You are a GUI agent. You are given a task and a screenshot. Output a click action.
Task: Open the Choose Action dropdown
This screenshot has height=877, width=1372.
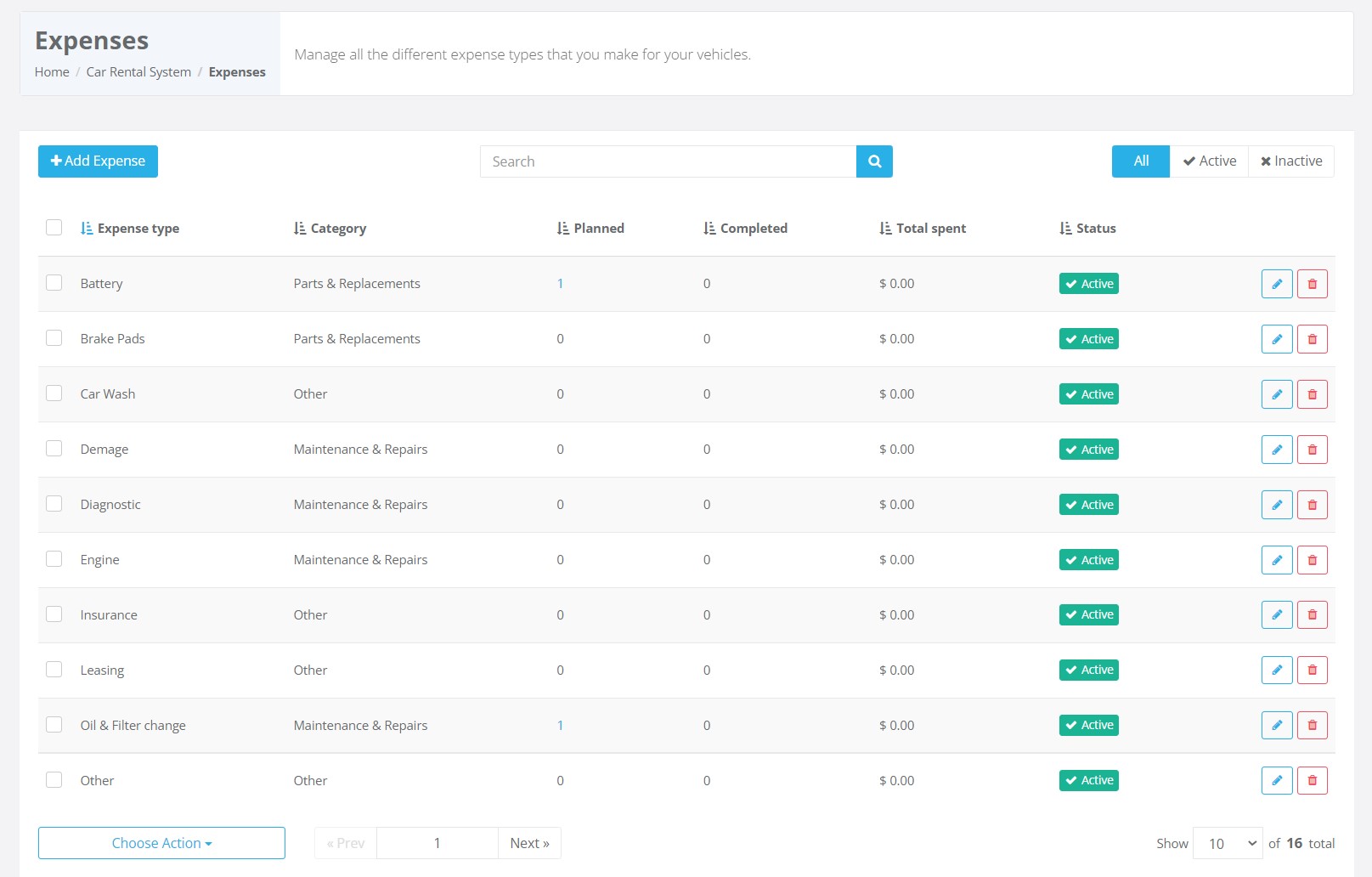tap(161, 843)
